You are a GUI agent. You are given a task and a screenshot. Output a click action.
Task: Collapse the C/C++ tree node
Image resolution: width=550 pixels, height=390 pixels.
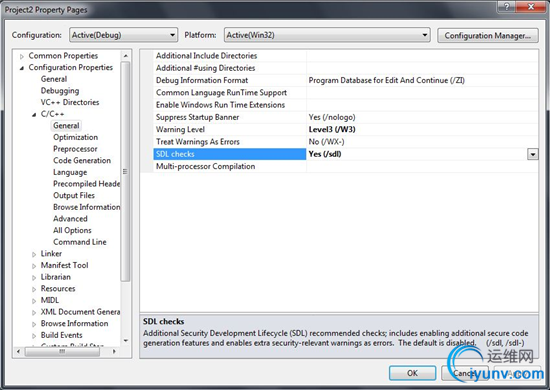[34, 114]
